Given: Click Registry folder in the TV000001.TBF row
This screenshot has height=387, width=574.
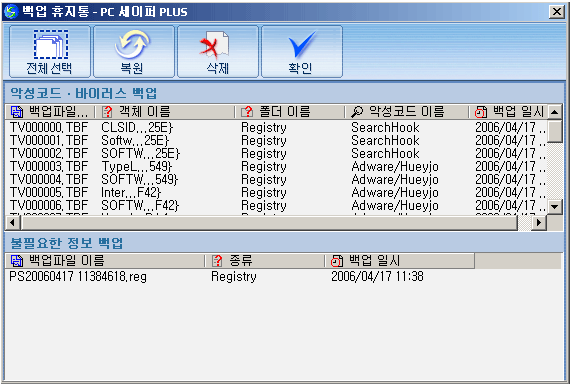Looking at the screenshot, I should pyautogui.click(x=264, y=140).
